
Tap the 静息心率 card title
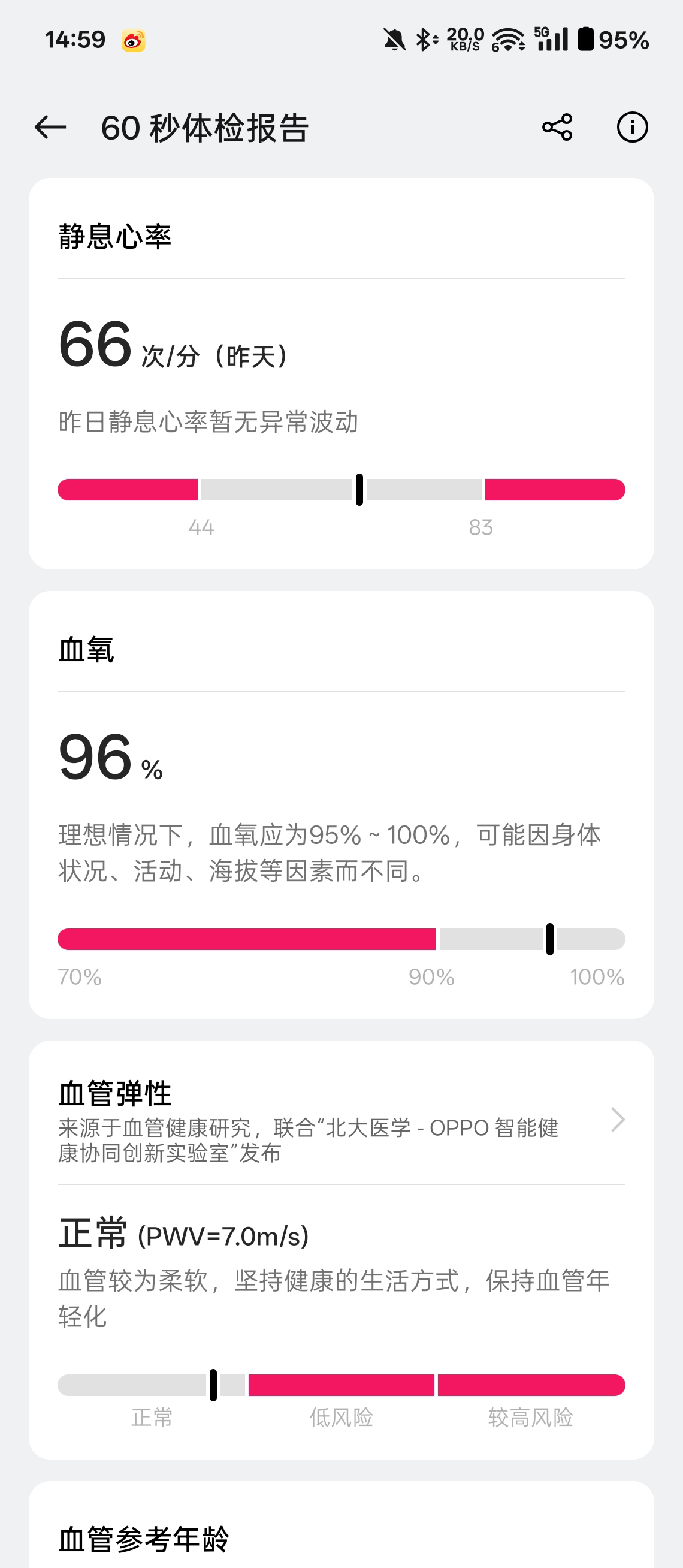pyautogui.click(x=115, y=236)
